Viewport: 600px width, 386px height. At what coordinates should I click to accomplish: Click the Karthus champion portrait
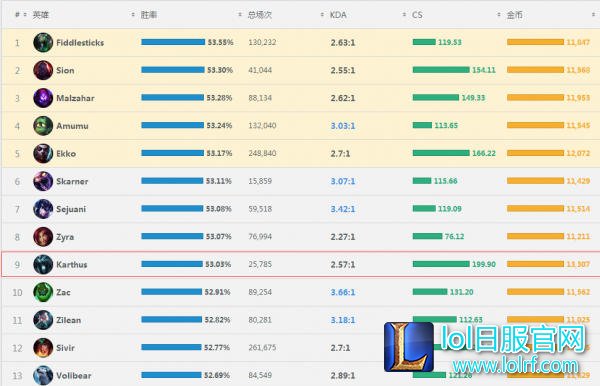tap(43, 264)
